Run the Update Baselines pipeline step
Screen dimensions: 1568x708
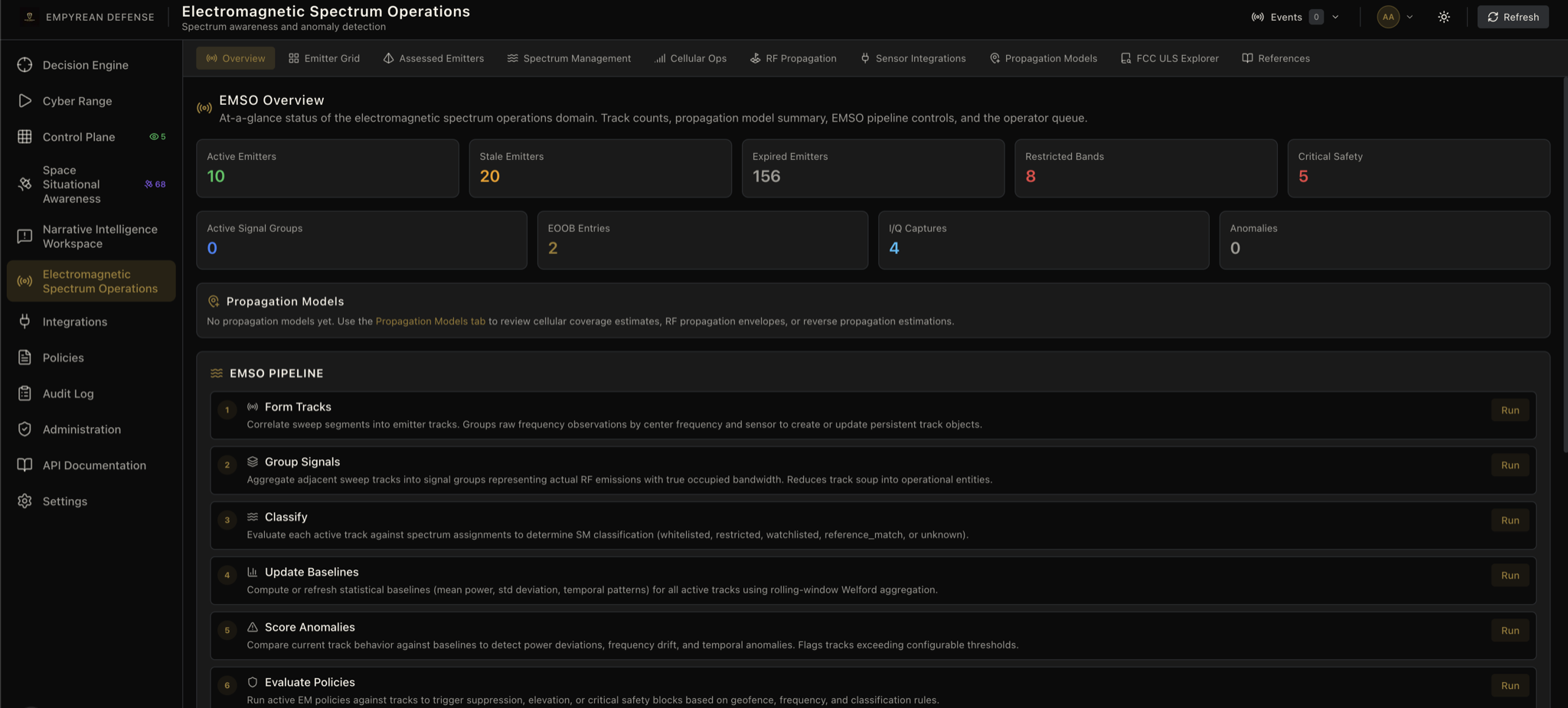click(x=1510, y=576)
